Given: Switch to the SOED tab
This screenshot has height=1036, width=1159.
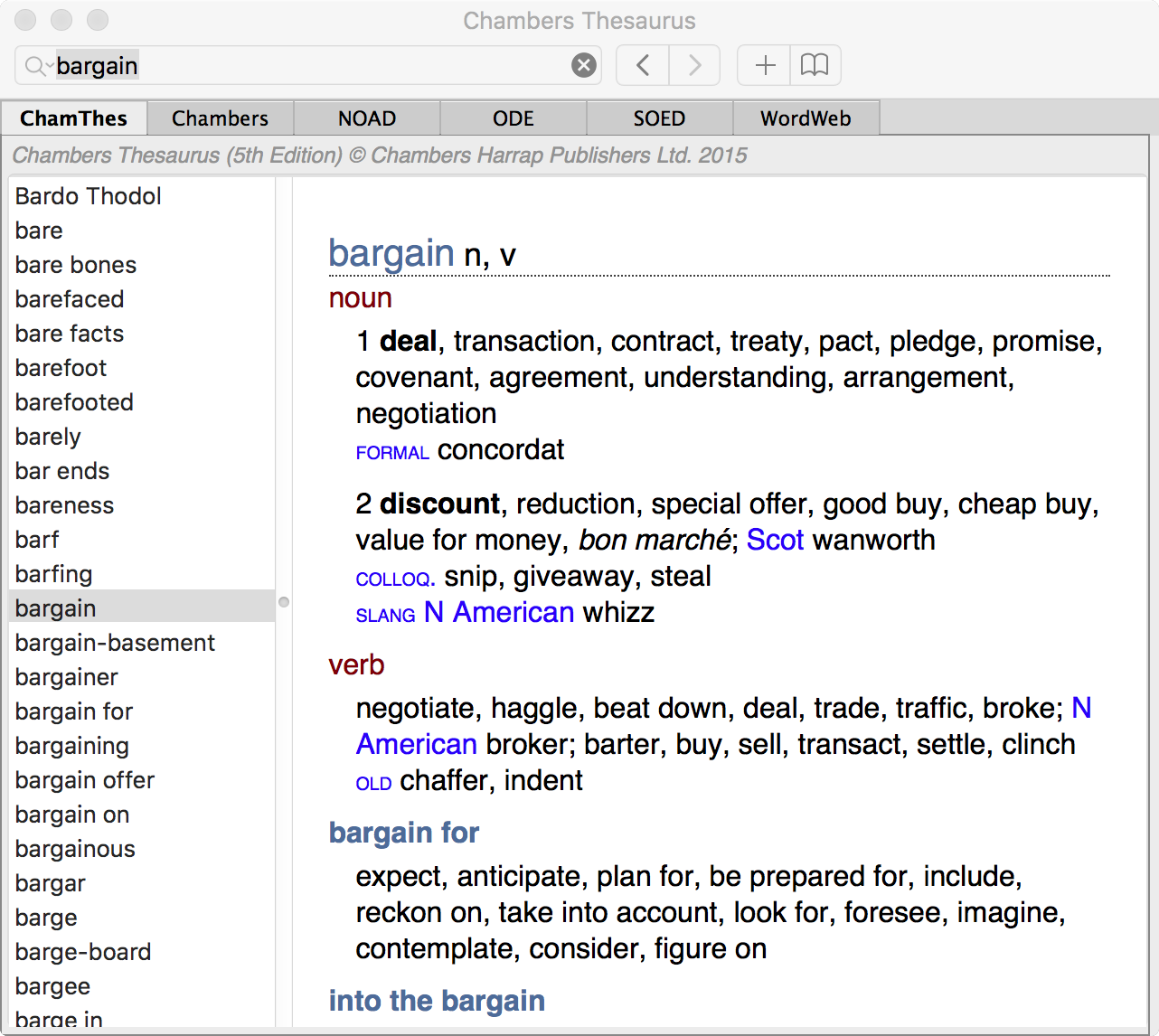Looking at the screenshot, I should tap(660, 118).
